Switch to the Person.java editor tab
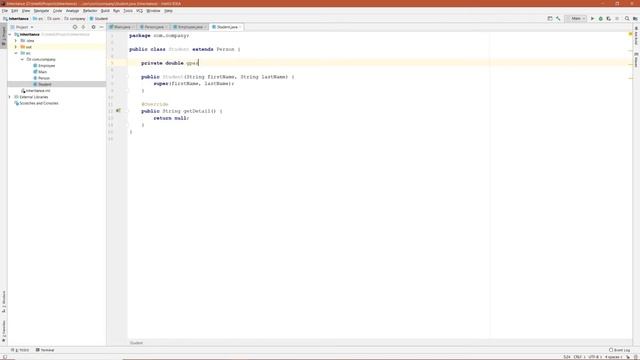 coord(153,27)
